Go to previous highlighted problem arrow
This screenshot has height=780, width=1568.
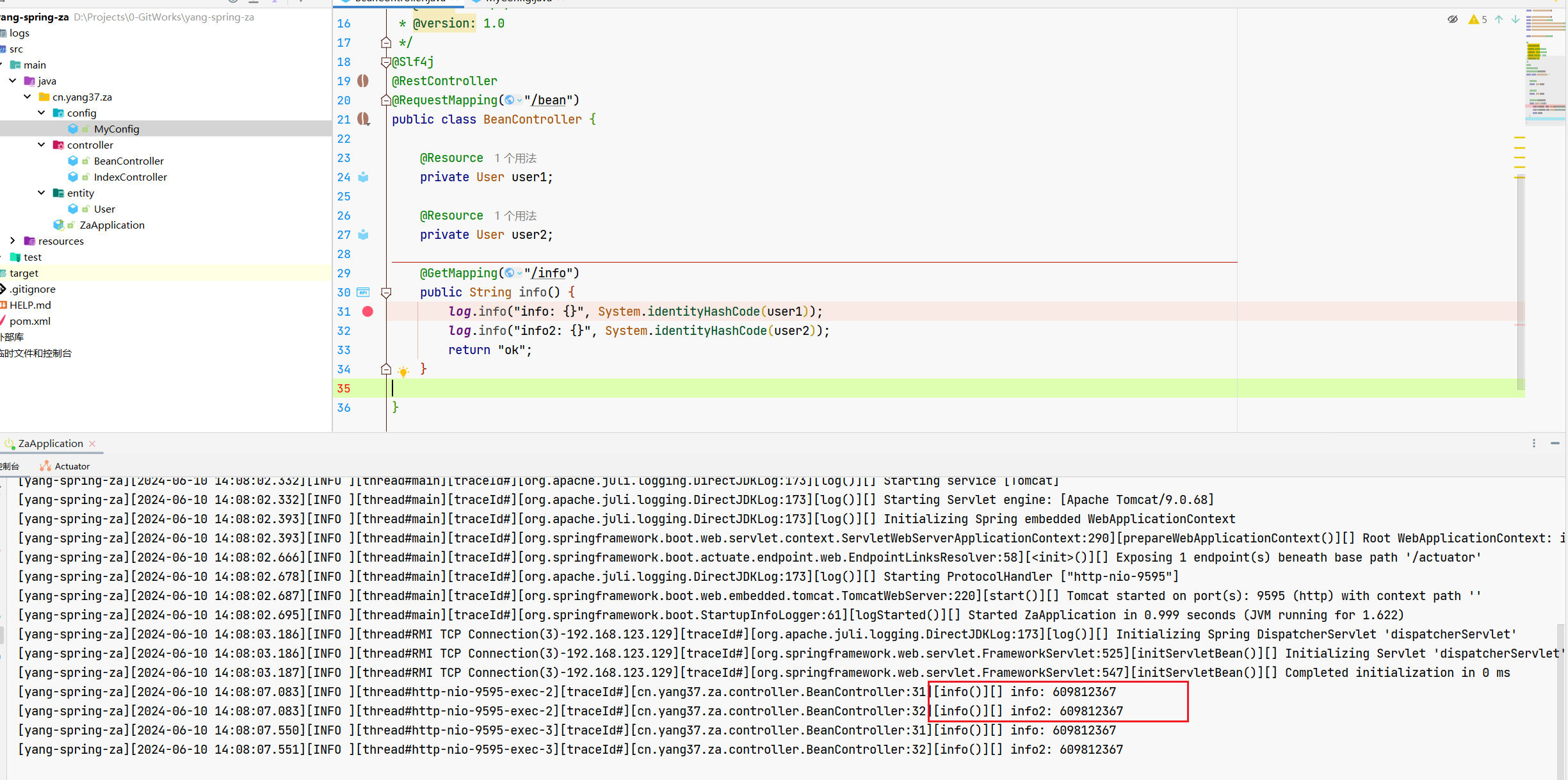pyautogui.click(x=1499, y=19)
